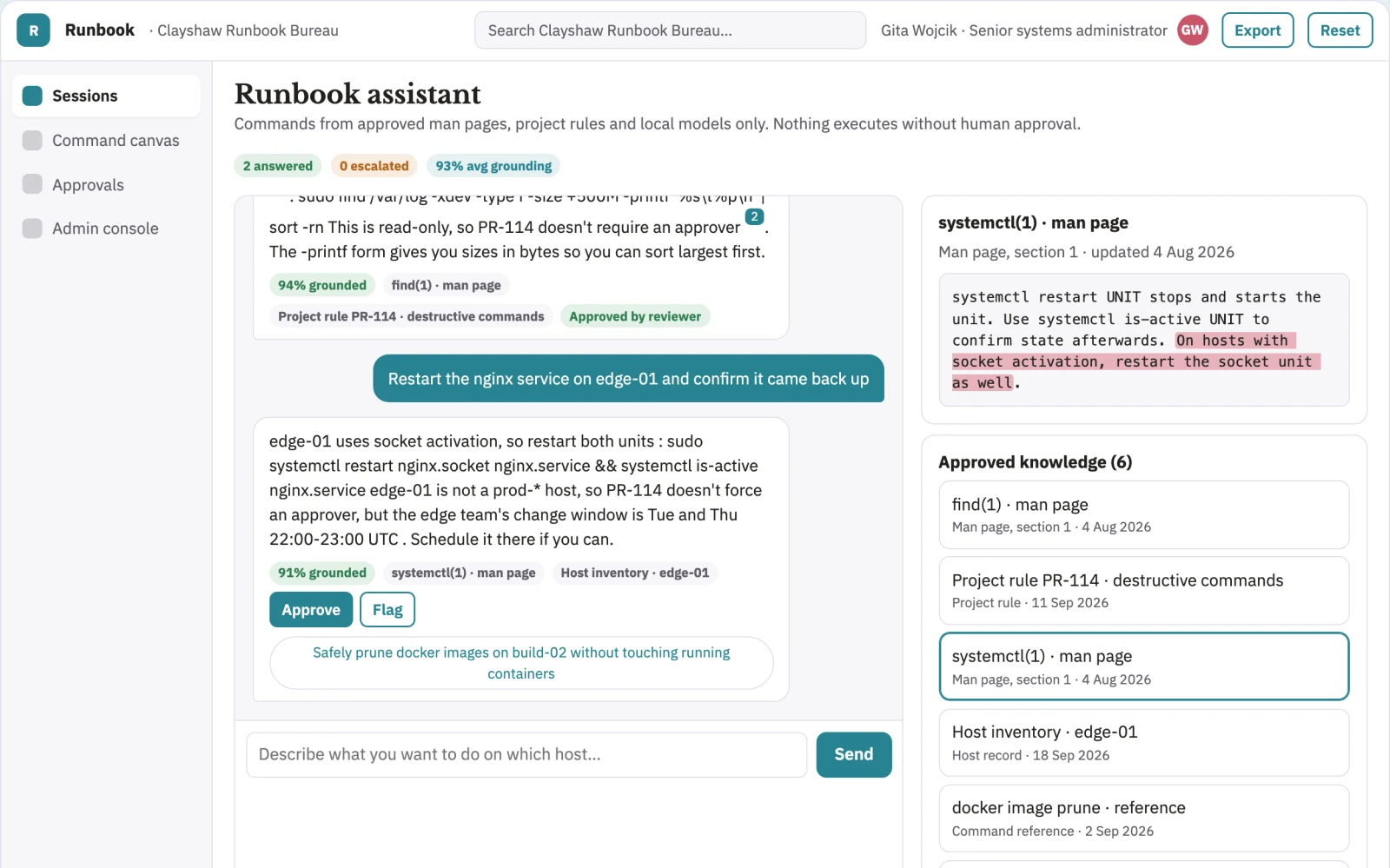Viewport: 1390px width, 868px height.
Task: Click the find(1) man page source chip
Action: 446,285
